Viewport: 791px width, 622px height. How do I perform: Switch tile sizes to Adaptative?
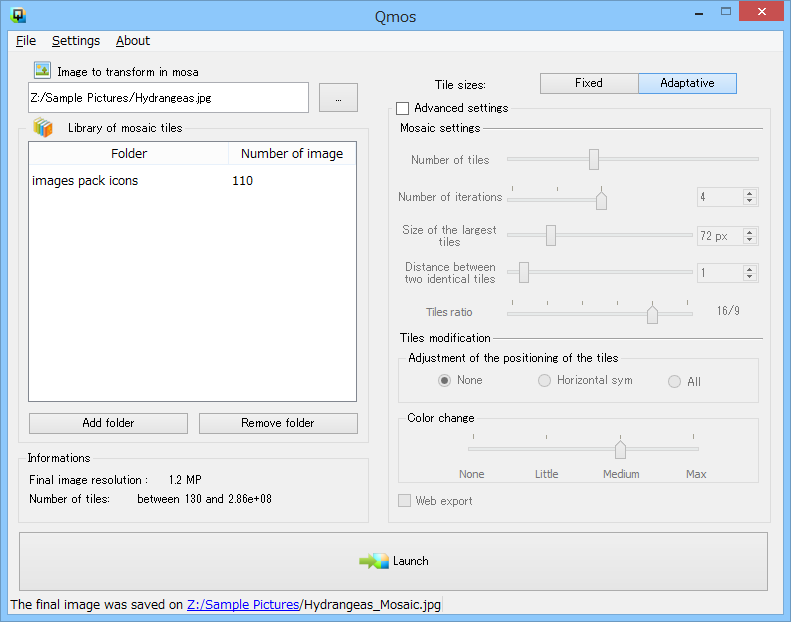(x=688, y=83)
